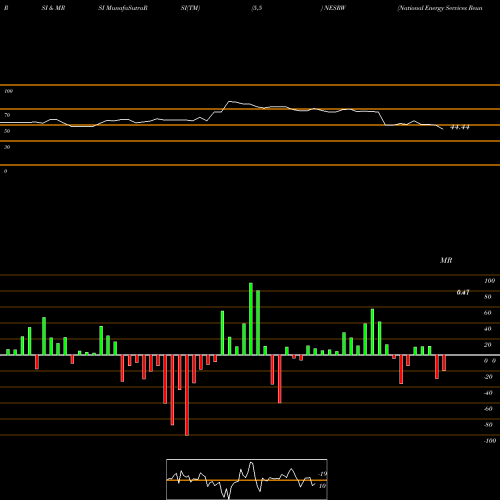Click the longest red bar in the MR histogram

coord(187,395)
